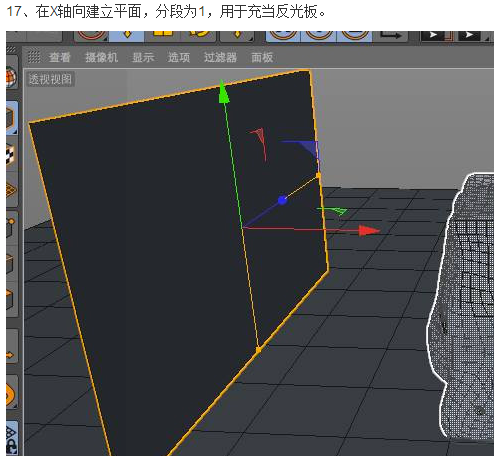Open the 摄像机 menu
Viewport: 494px width, 456px height.
[x=101, y=57]
